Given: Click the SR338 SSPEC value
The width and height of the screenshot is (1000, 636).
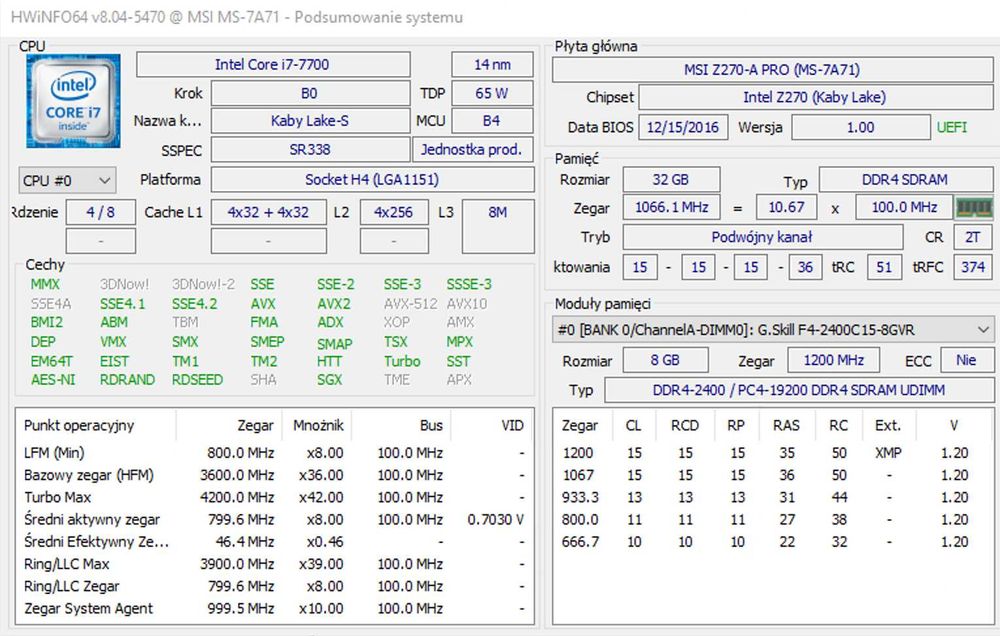Looking at the screenshot, I should coord(310,150).
